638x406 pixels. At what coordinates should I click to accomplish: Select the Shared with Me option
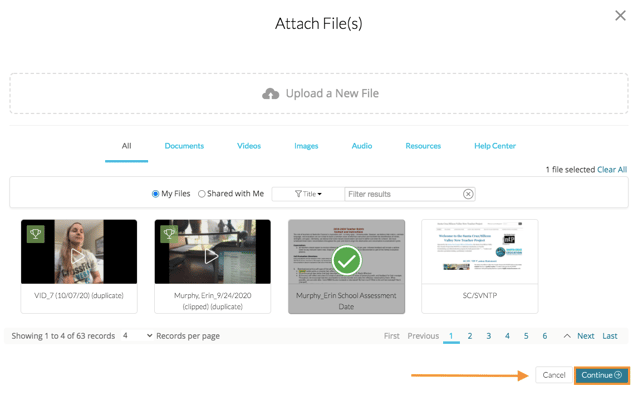pos(202,194)
